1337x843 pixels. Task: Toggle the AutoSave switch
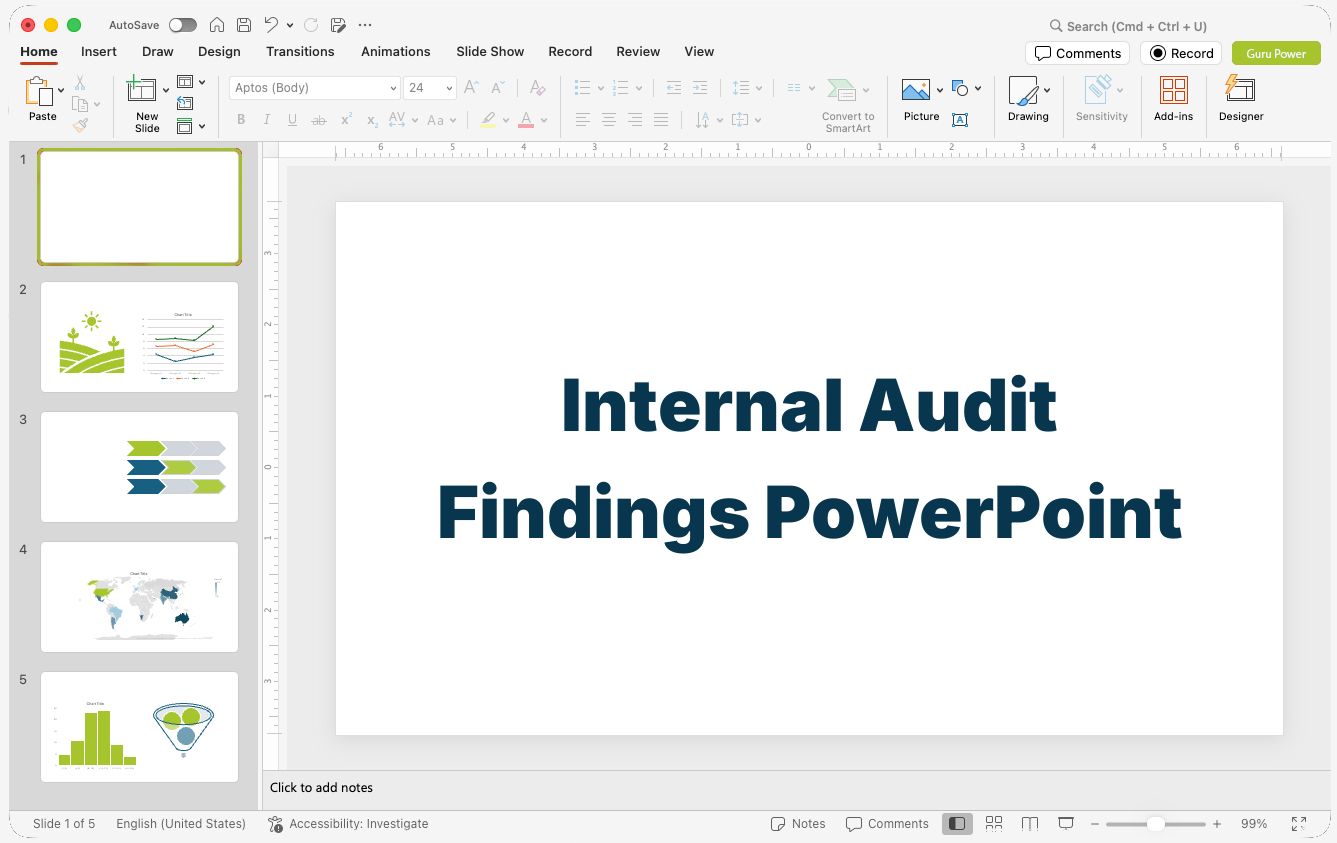point(183,25)
